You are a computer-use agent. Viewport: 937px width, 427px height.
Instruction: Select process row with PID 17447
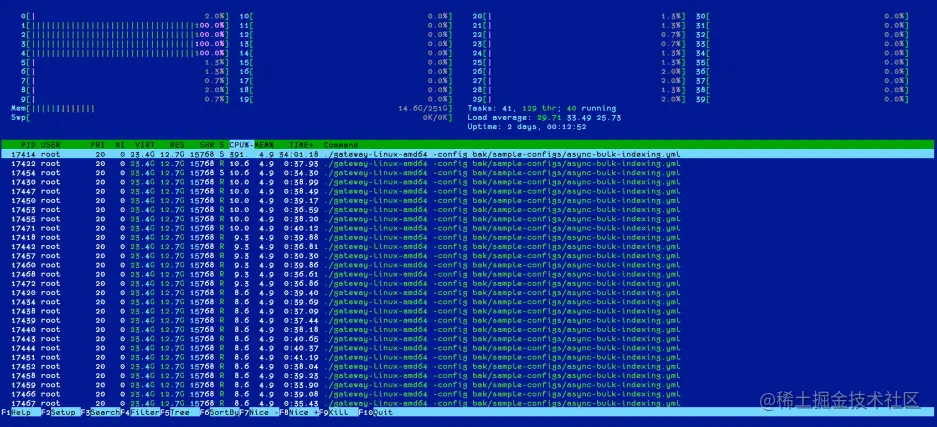click(x=468, y=191)
